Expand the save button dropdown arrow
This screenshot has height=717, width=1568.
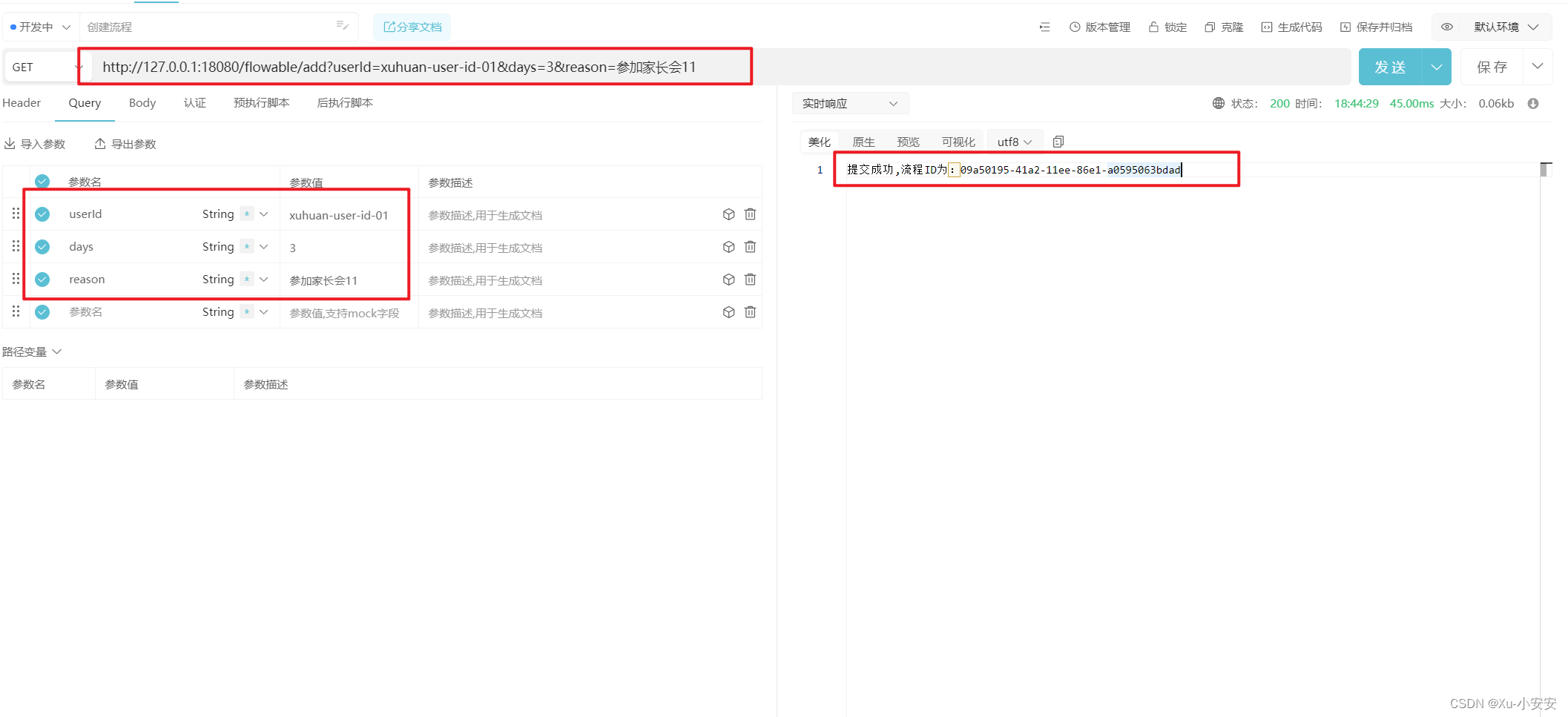point(1538,67)
